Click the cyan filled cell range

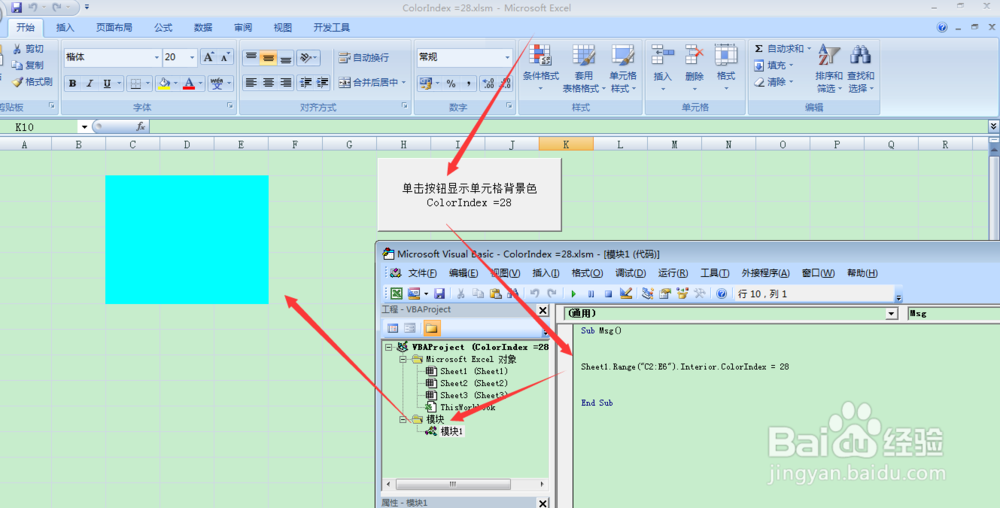pos(187,240)
